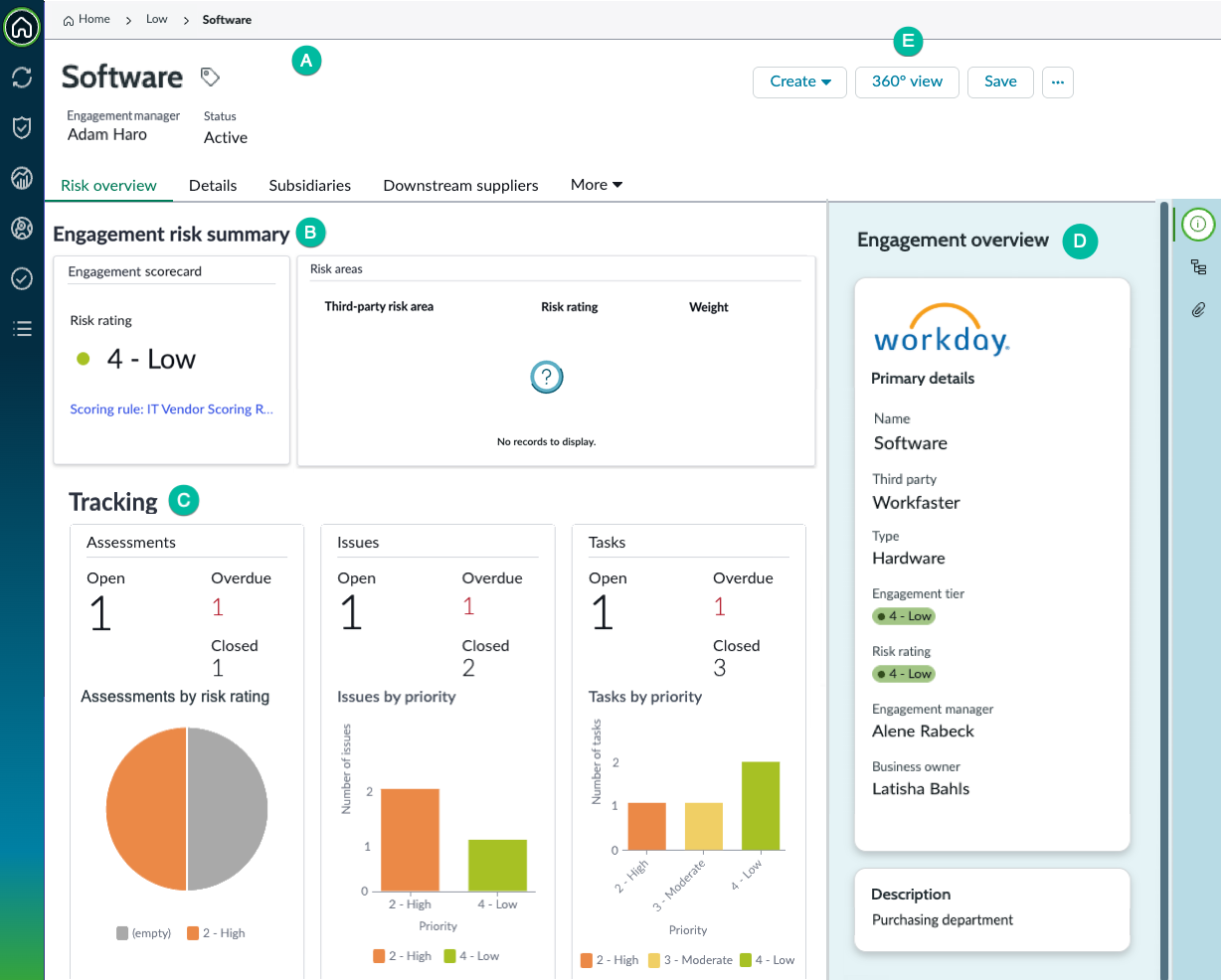This screenshot has height=980, width=1221.
Task: Open the refresh cycle icon in sidebar
Action: coord(22,78)
